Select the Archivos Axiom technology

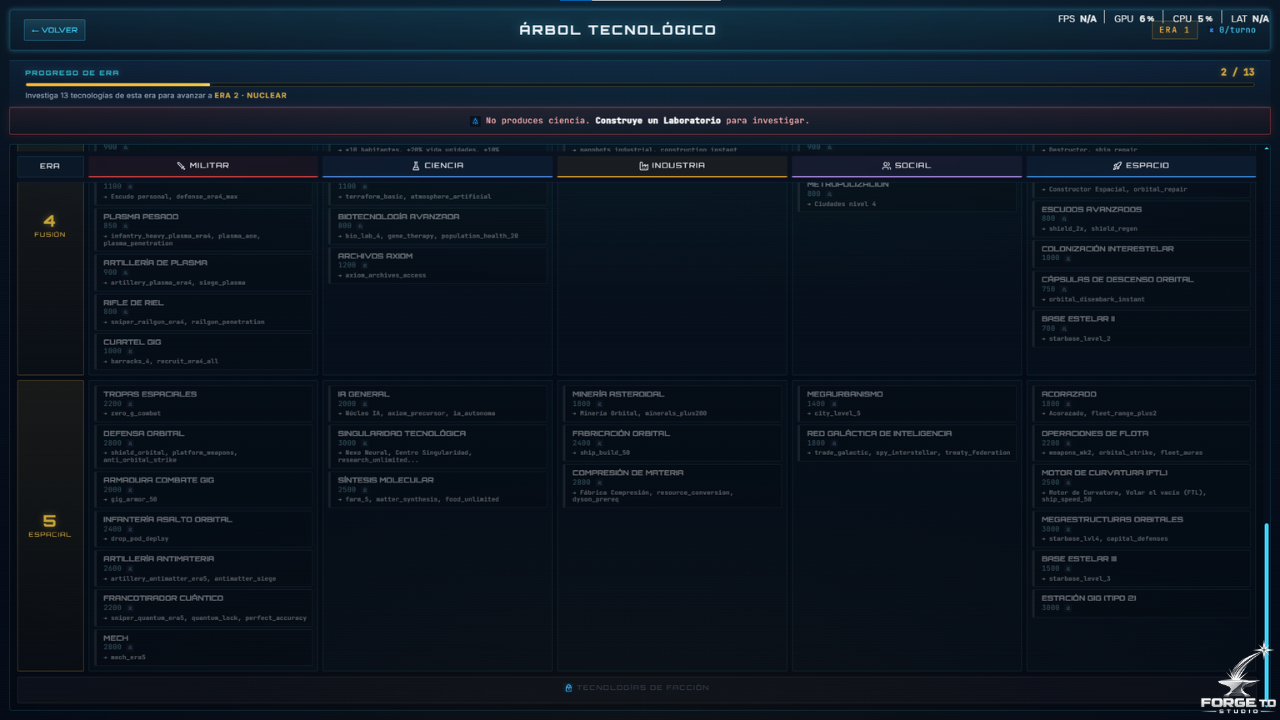(436, 265)
